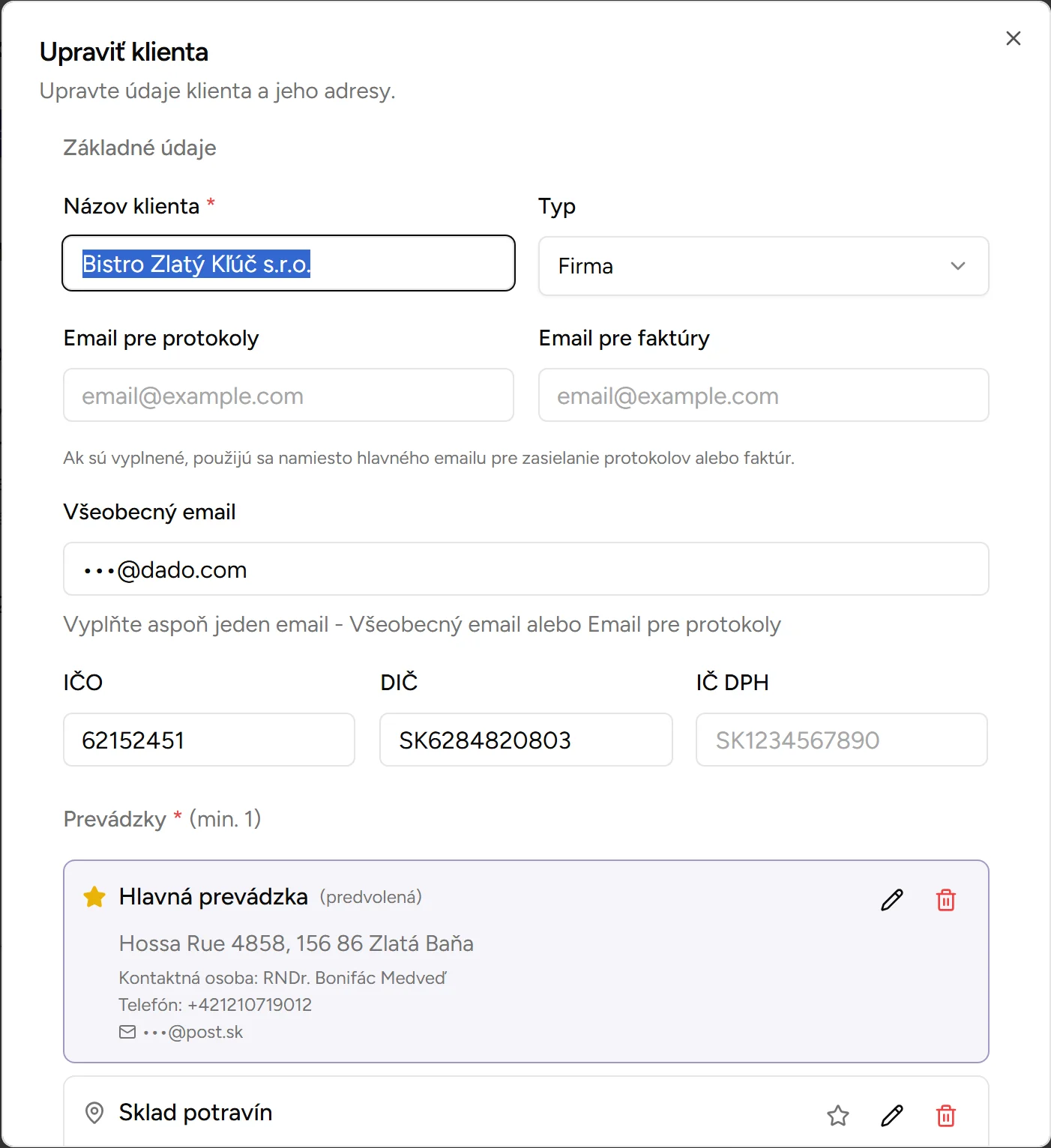1051x1148 pixels.
Task: Click into the DIČ field
Action: click(x=525, y=740)
